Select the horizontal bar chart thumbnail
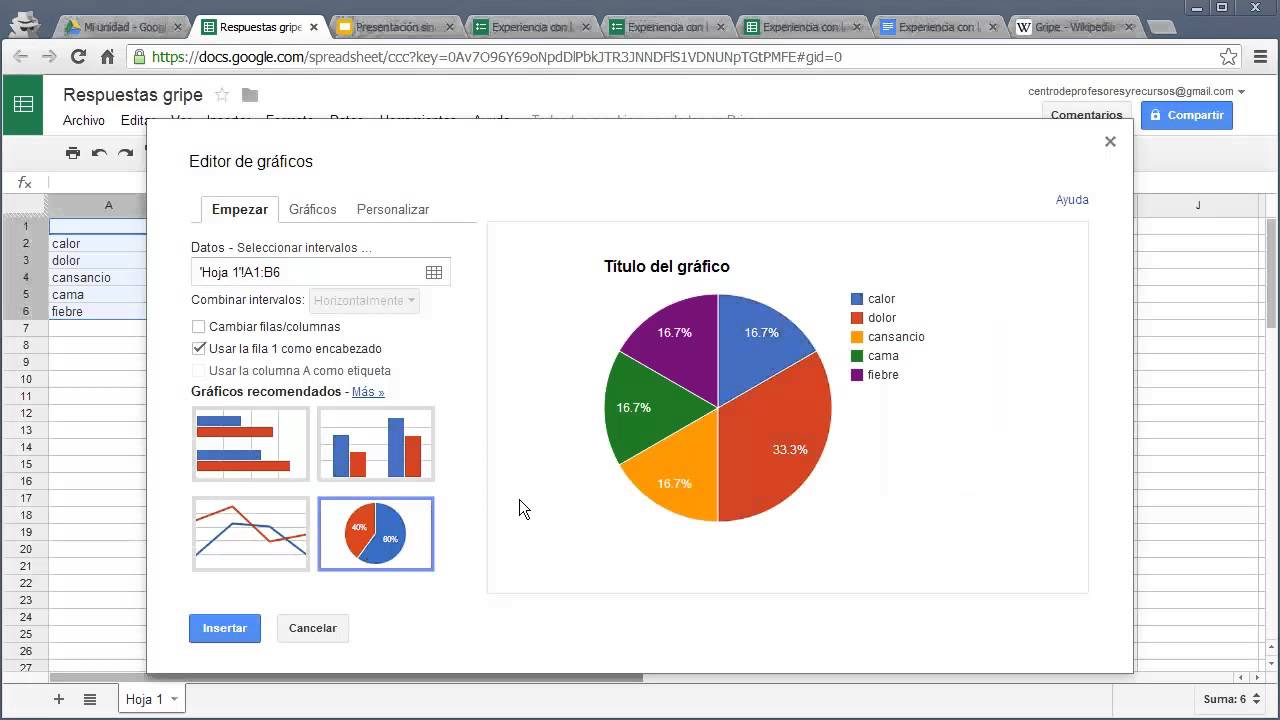1280x720 pixels. point(250,444)
